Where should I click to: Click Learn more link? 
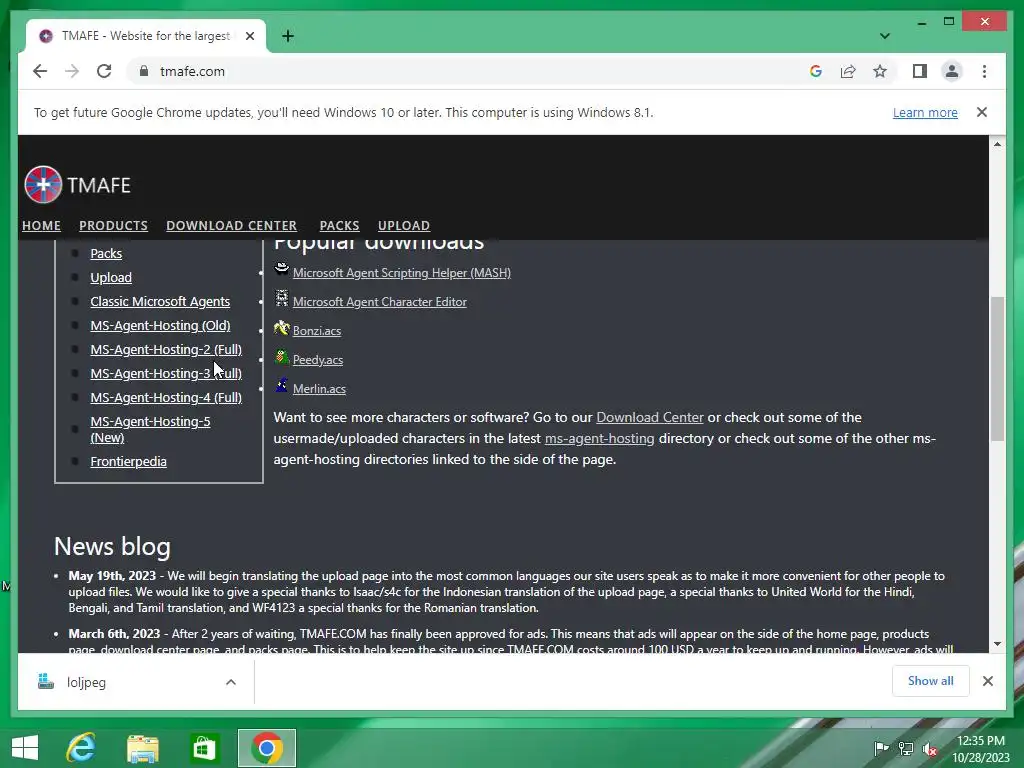[x=925, y=112]
